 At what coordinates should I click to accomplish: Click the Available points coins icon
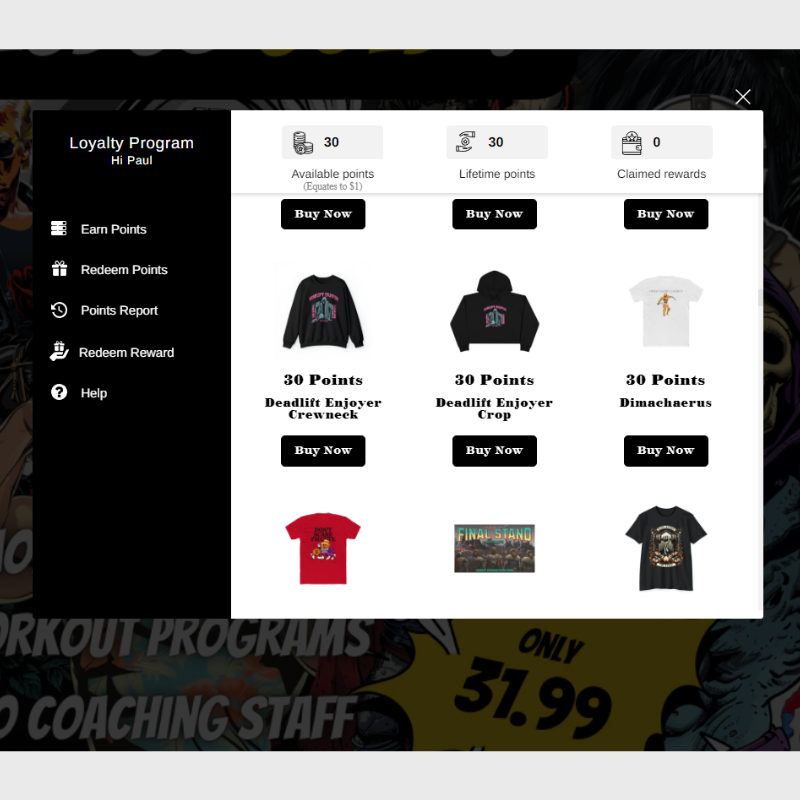click(303, 142)
